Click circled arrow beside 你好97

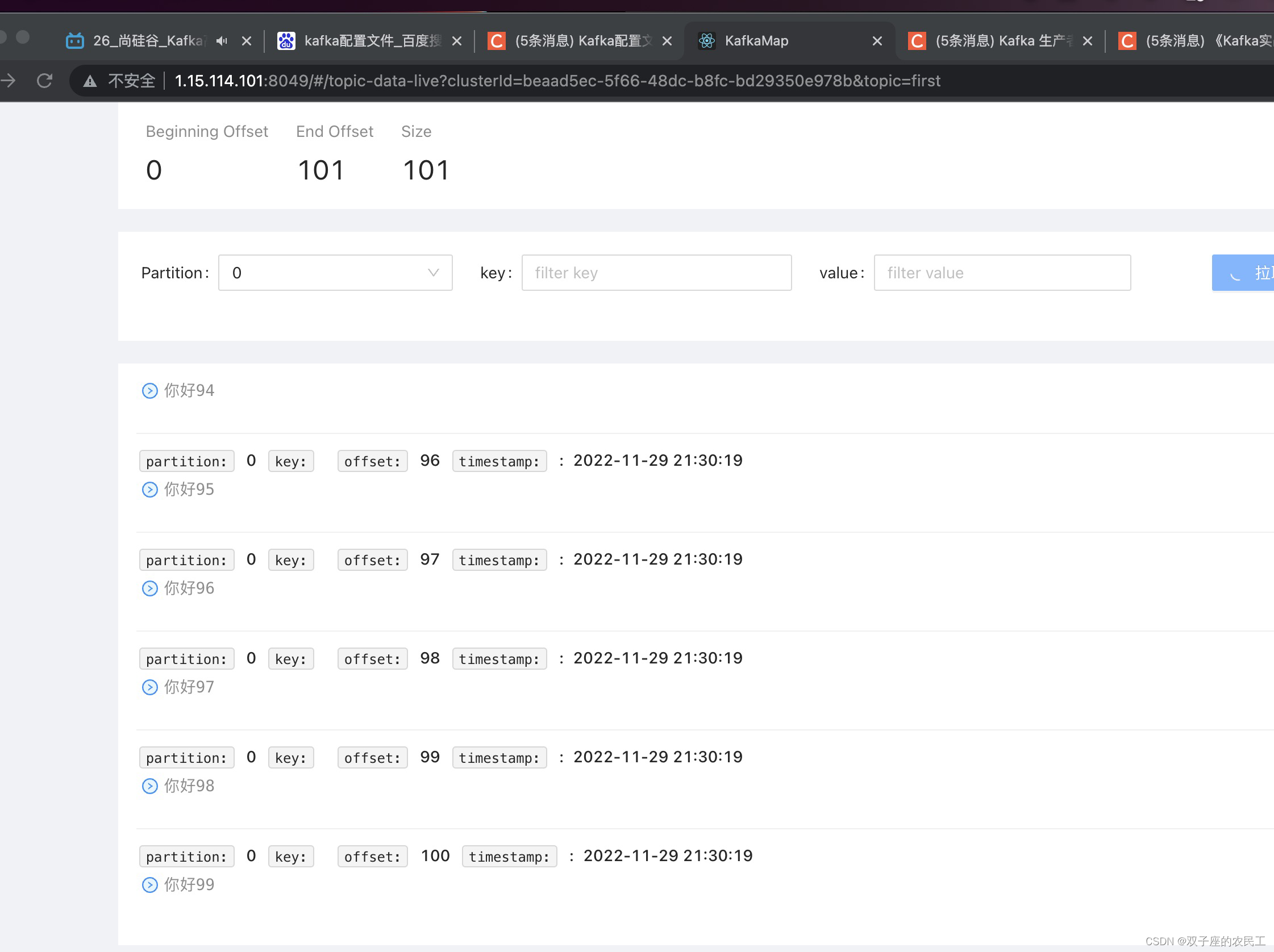pyautogui.click(x=150, y=687)
